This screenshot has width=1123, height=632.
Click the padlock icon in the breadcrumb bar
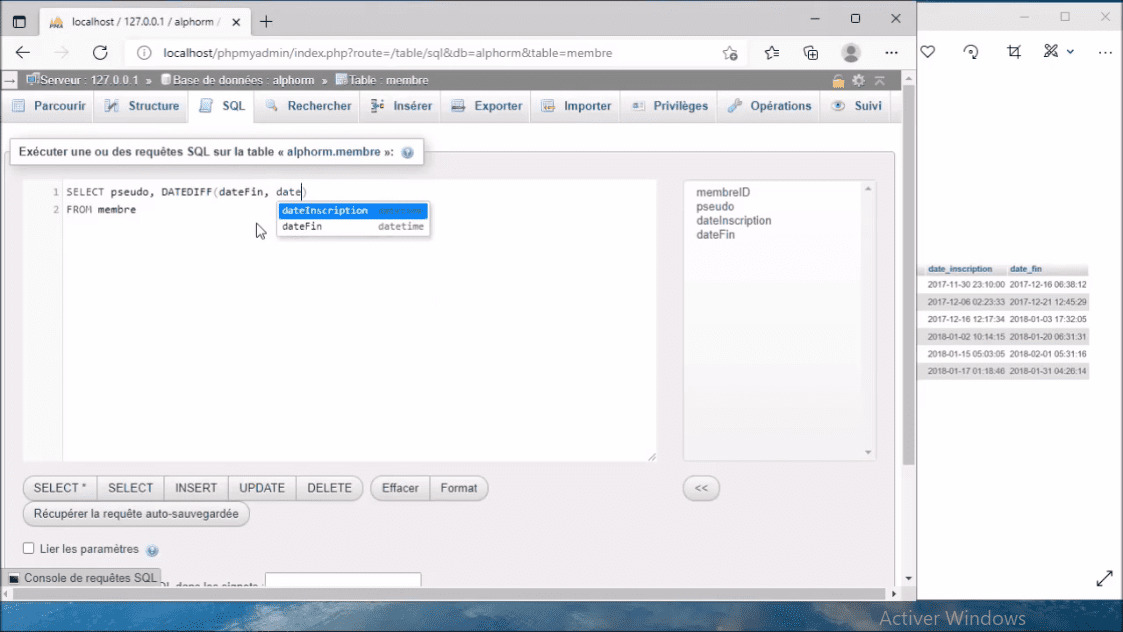click(x=838, y=80)
